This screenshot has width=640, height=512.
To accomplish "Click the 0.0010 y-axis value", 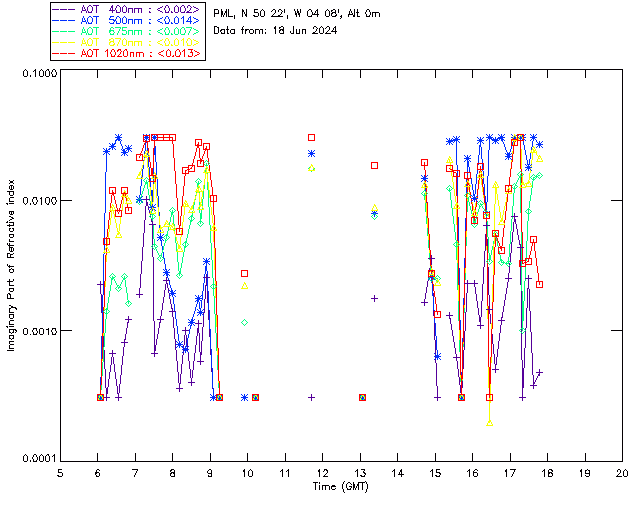I will click(39, 331).
